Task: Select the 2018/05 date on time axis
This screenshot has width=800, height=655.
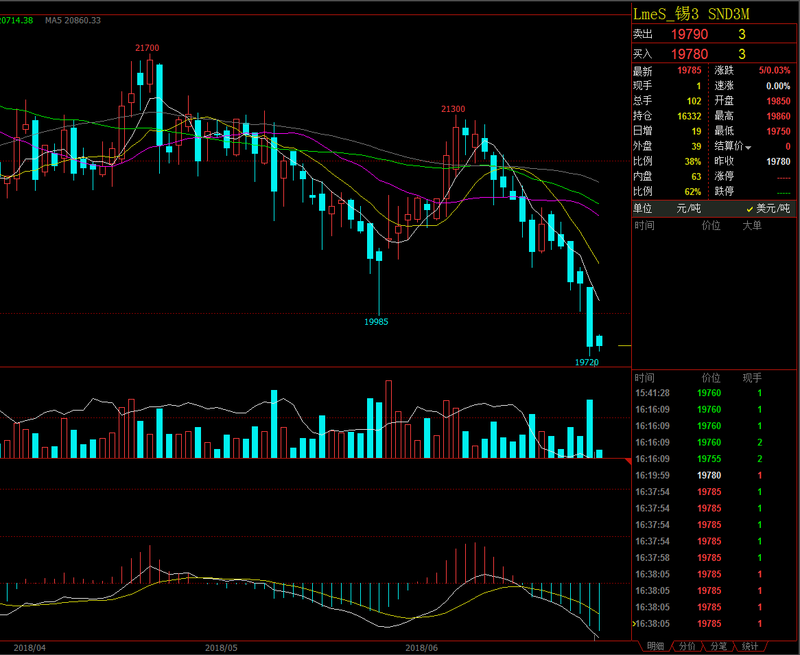Action: (x=221, y=647)
